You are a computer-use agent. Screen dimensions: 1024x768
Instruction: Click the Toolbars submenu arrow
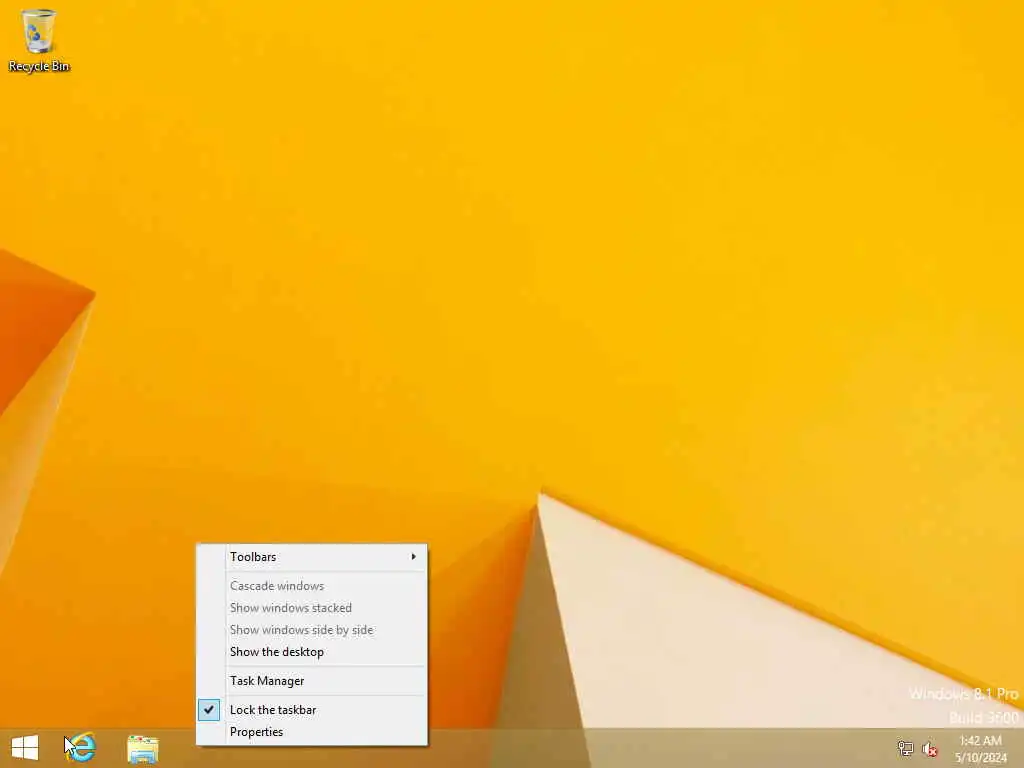point(413,556)
